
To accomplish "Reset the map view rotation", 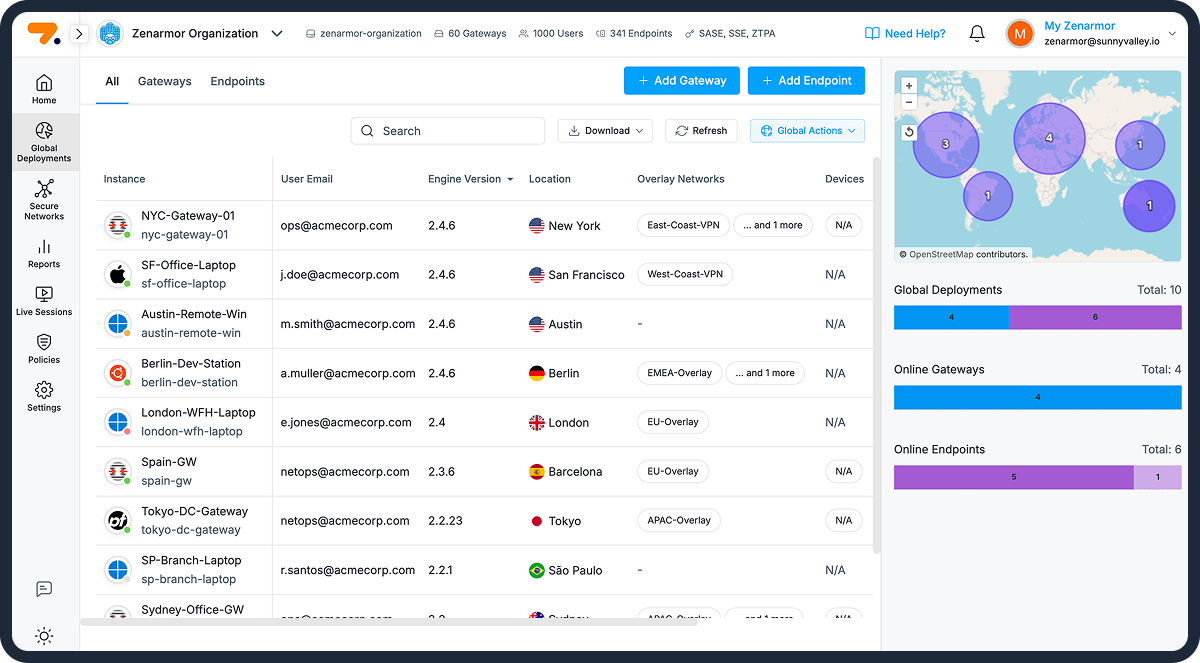I will pos(909,132).
